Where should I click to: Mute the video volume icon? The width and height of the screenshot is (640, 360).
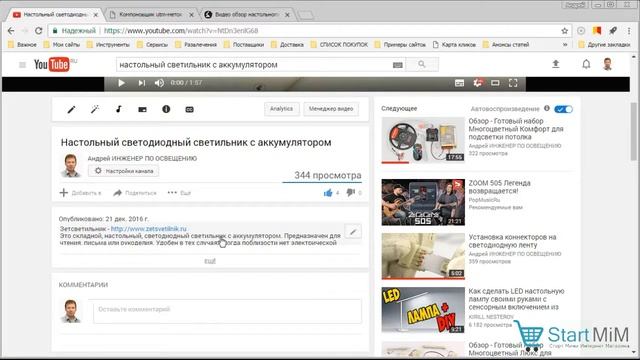point(159,83)
